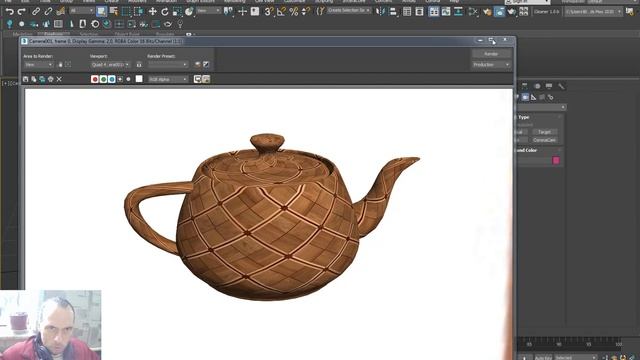Click the Select and Place icon

(x=189, y=11)
